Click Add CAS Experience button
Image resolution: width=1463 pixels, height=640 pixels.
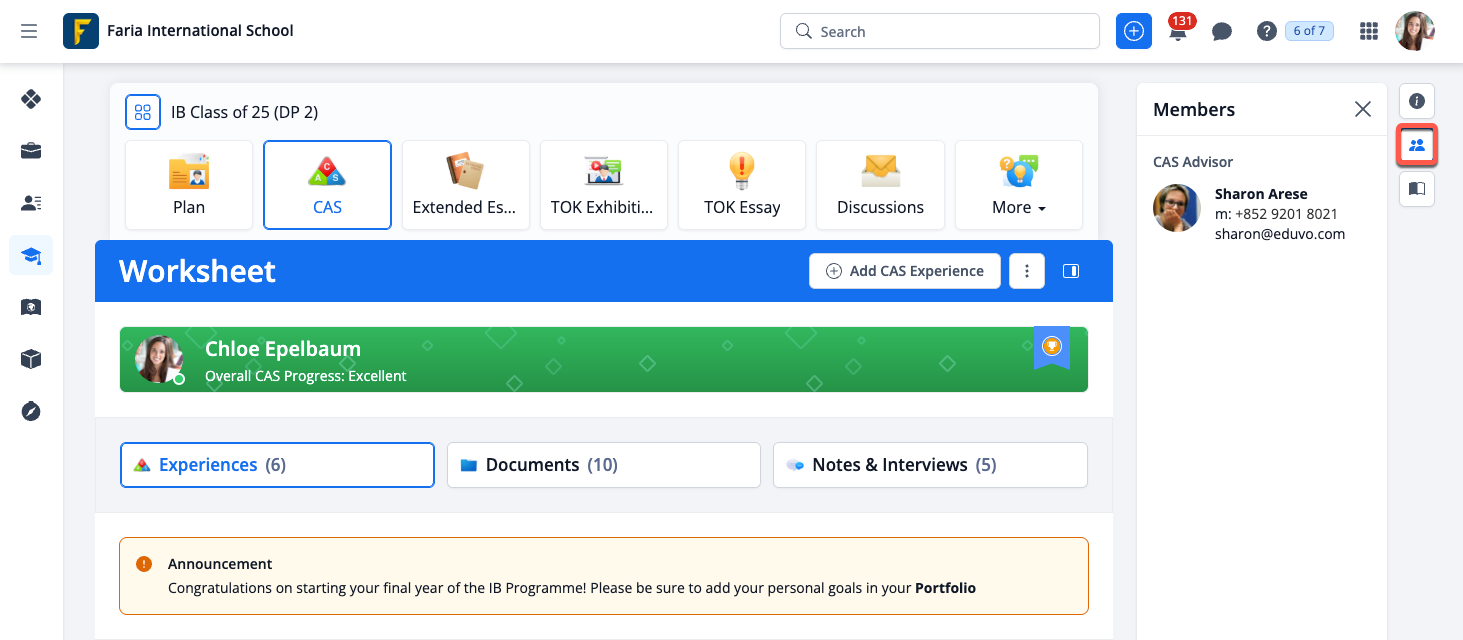[904, 271]
